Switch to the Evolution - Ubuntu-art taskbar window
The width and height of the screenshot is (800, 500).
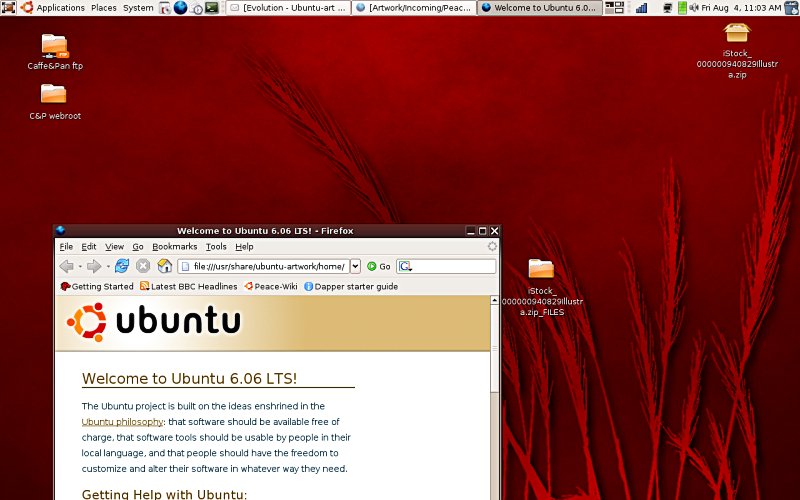pos(289,8)
